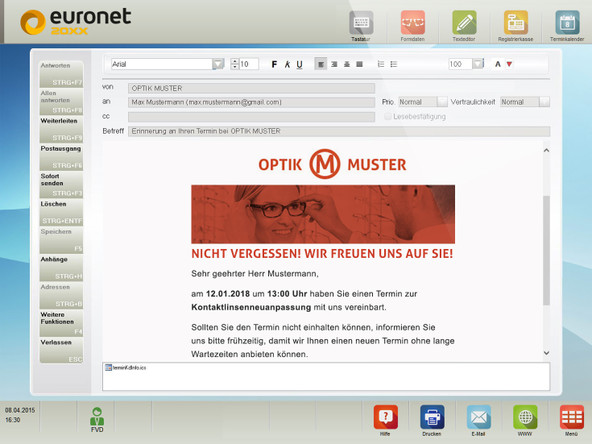The width and height of the screenshot is (592, 444).
Task: Open the zoom 100 dropdown
Action: 478,64
